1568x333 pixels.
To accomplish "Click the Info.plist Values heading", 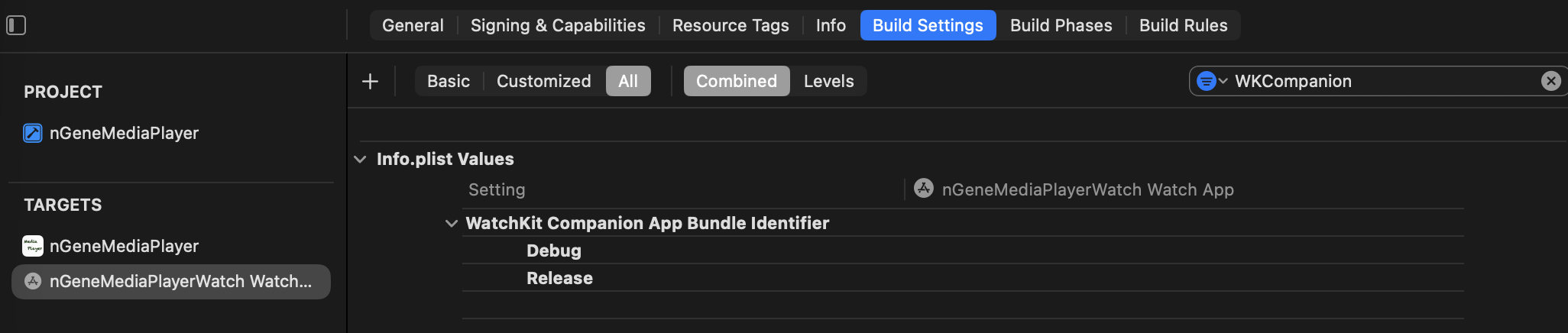I will tap(445, 159).
